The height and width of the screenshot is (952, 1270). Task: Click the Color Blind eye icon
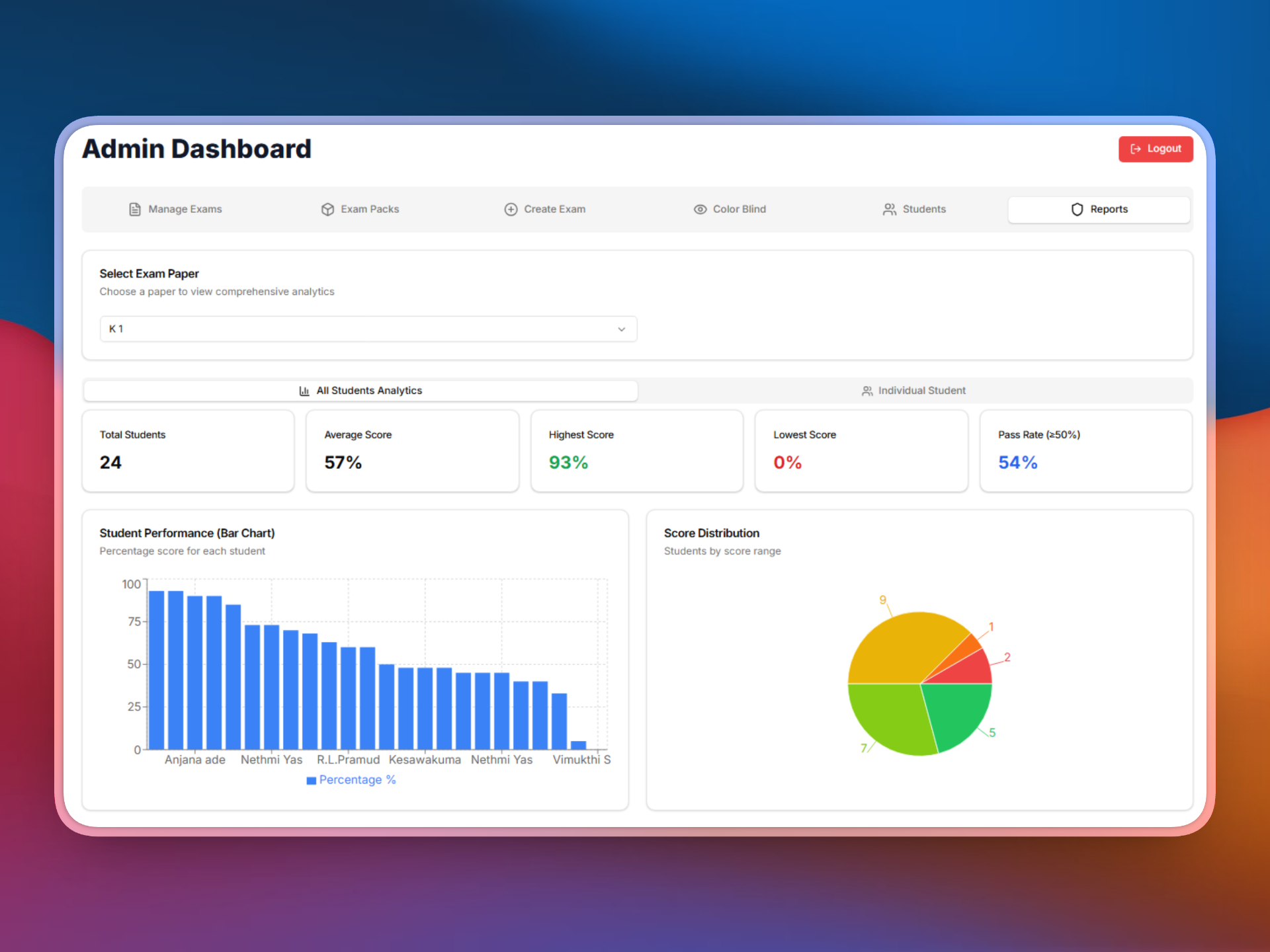[700, 210]
